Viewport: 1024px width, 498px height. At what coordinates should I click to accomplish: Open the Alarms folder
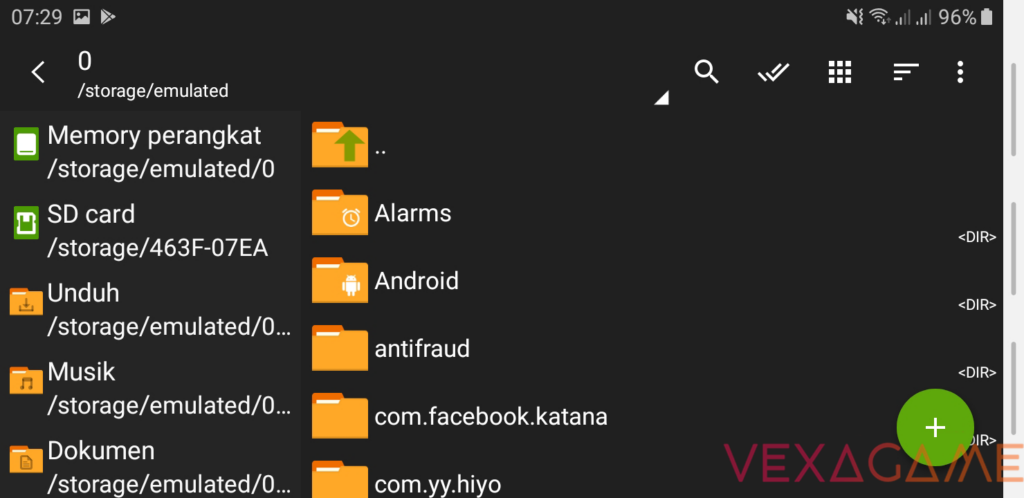coord(413,213)
